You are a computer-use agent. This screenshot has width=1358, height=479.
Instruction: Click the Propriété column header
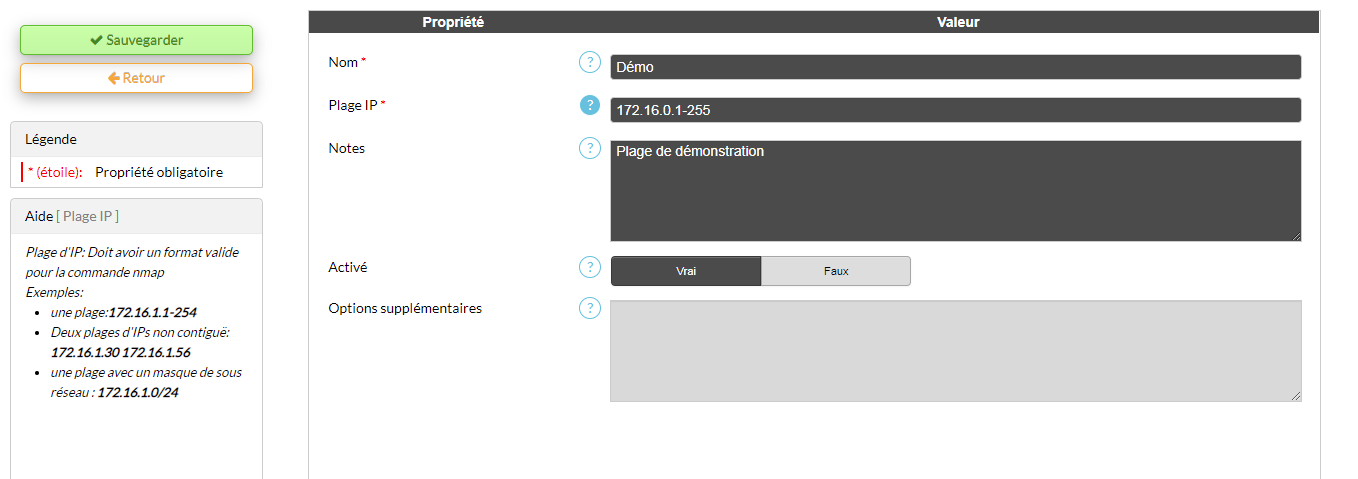[453, 22]
